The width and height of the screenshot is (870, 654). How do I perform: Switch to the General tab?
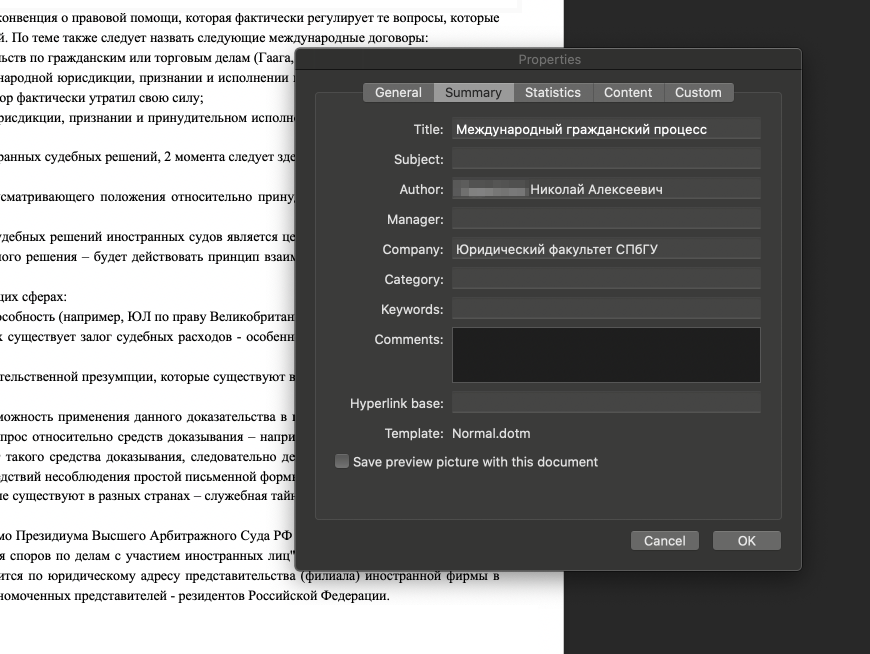tap(398, 93)
